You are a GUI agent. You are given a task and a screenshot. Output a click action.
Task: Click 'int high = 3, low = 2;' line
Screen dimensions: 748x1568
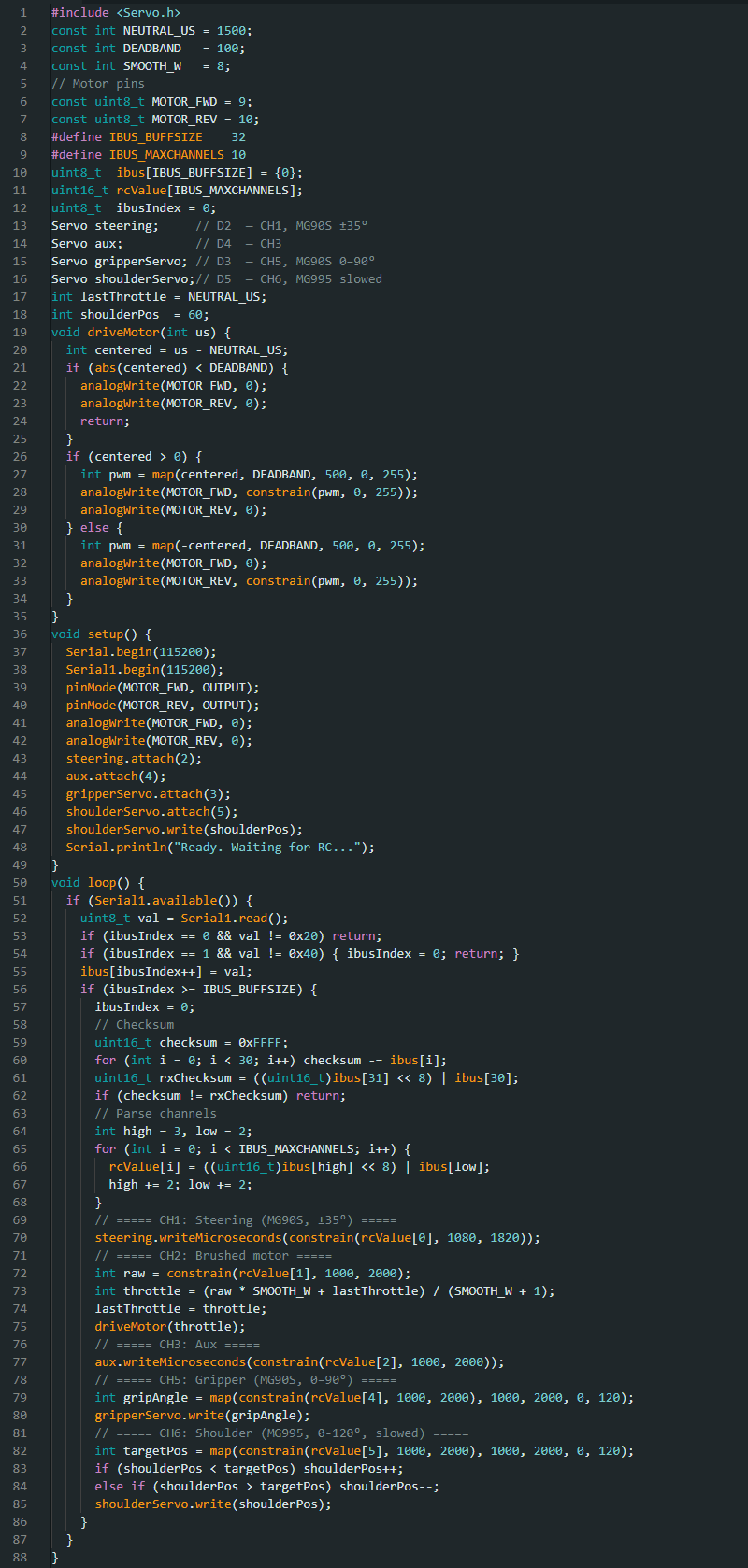coord(173,1132)
